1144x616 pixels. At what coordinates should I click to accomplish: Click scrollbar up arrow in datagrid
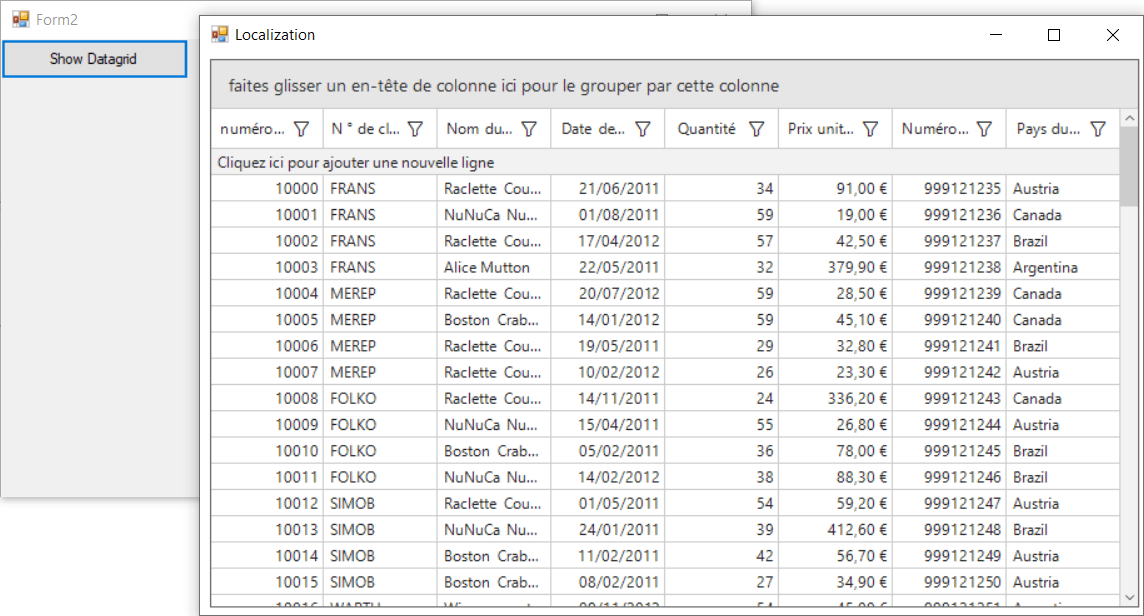(1129, 118)
